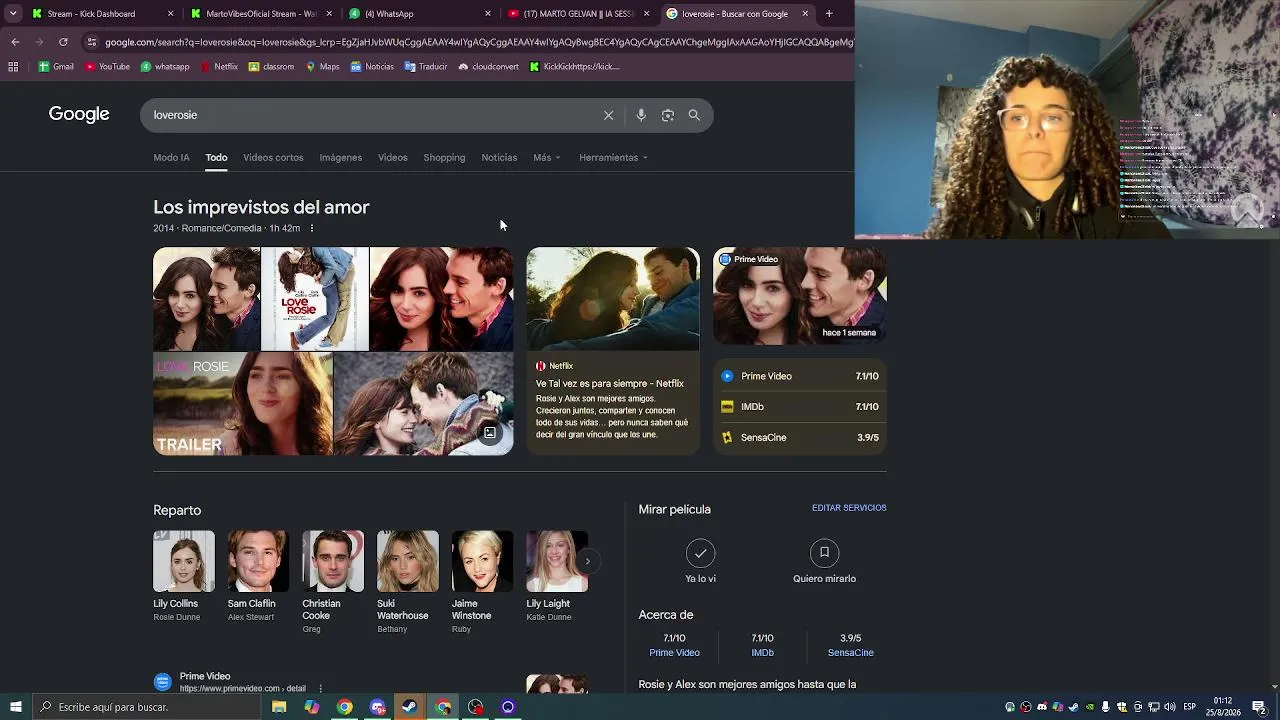Open the IMDb 7.1/10 rating row

click(x=800, y=407)
